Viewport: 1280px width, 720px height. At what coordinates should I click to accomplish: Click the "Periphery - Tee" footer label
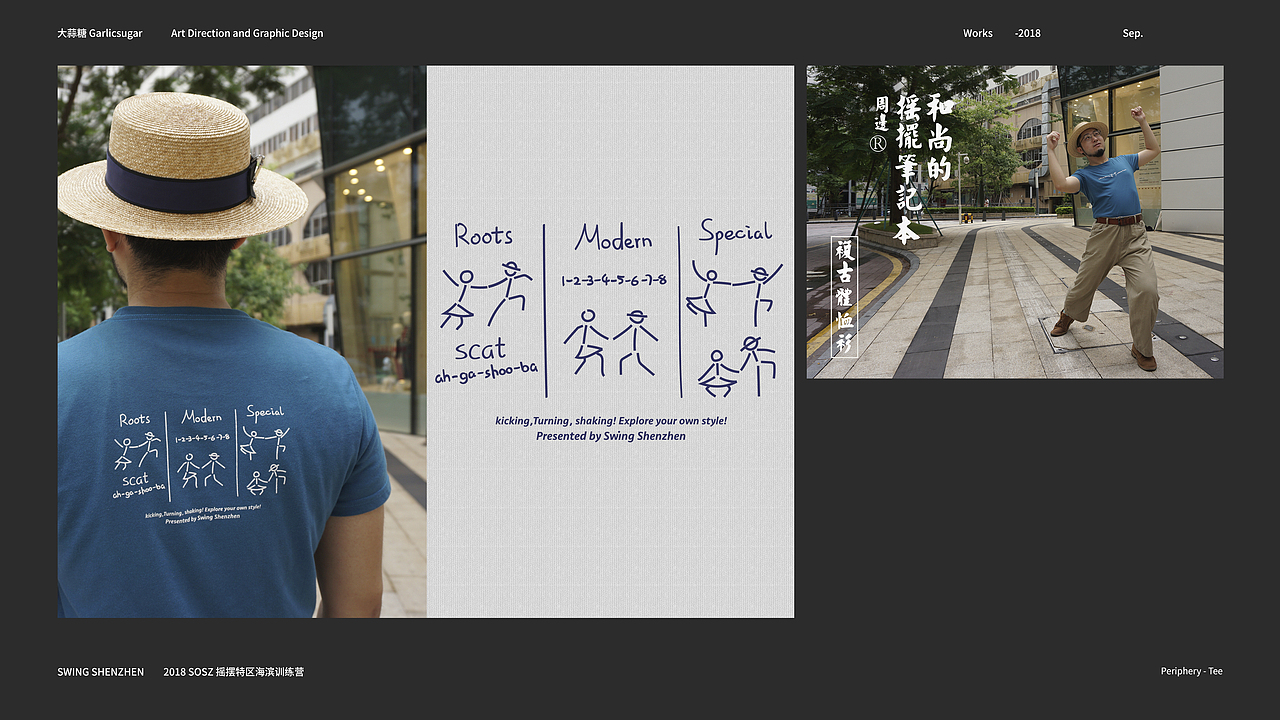point(1192,671)
